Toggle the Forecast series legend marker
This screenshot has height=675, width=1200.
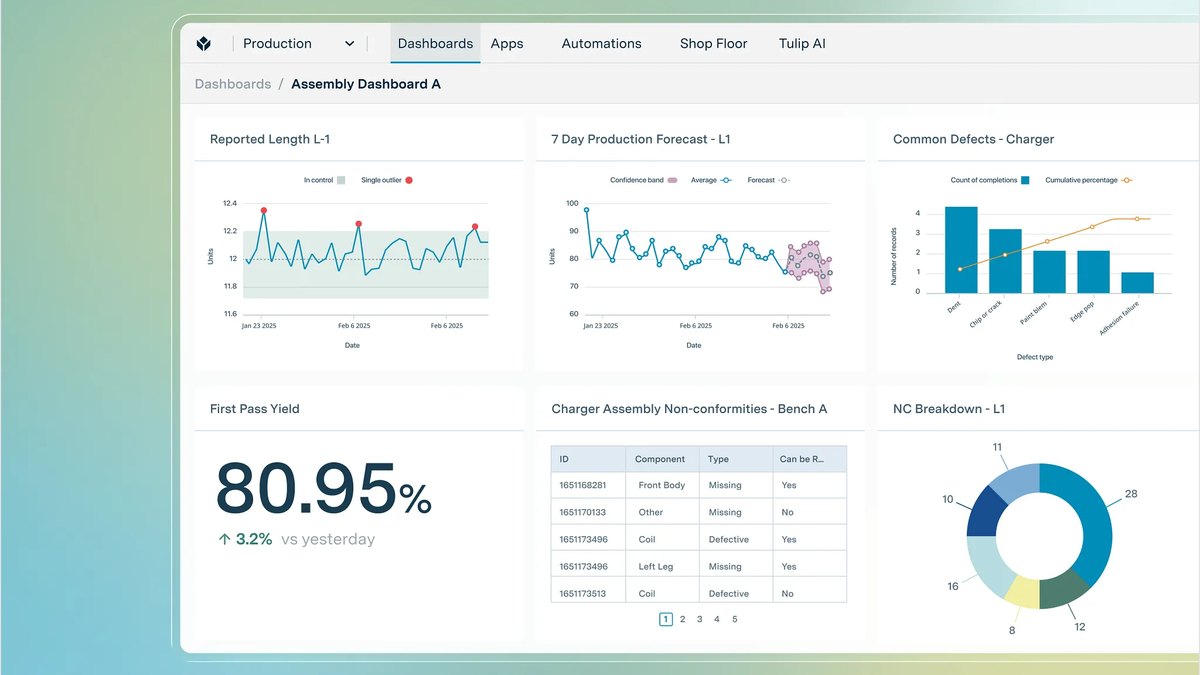coord(785,180)
